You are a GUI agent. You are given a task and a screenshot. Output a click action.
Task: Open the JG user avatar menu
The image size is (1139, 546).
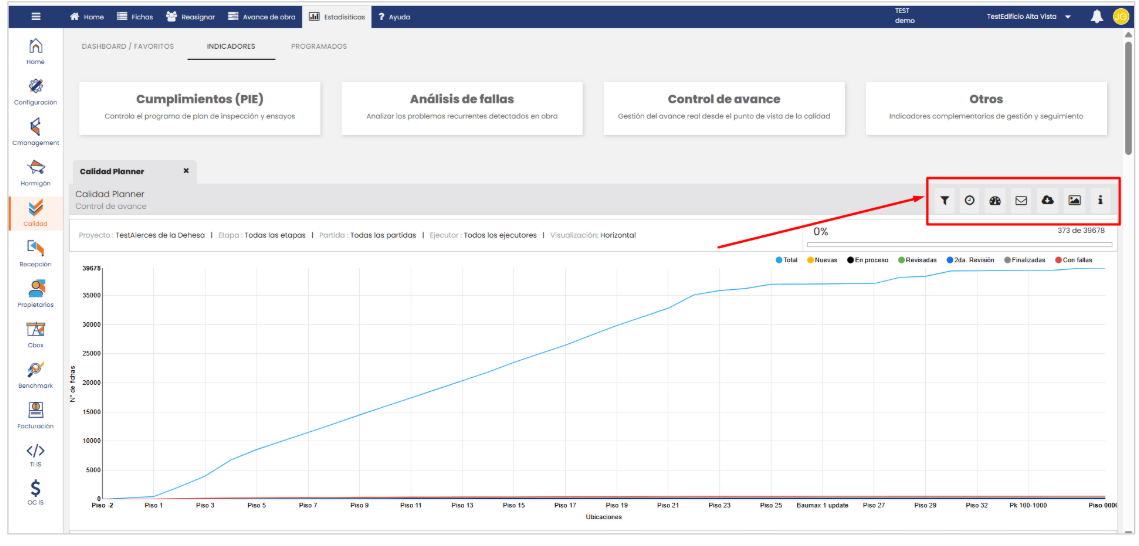point(1120,17)
